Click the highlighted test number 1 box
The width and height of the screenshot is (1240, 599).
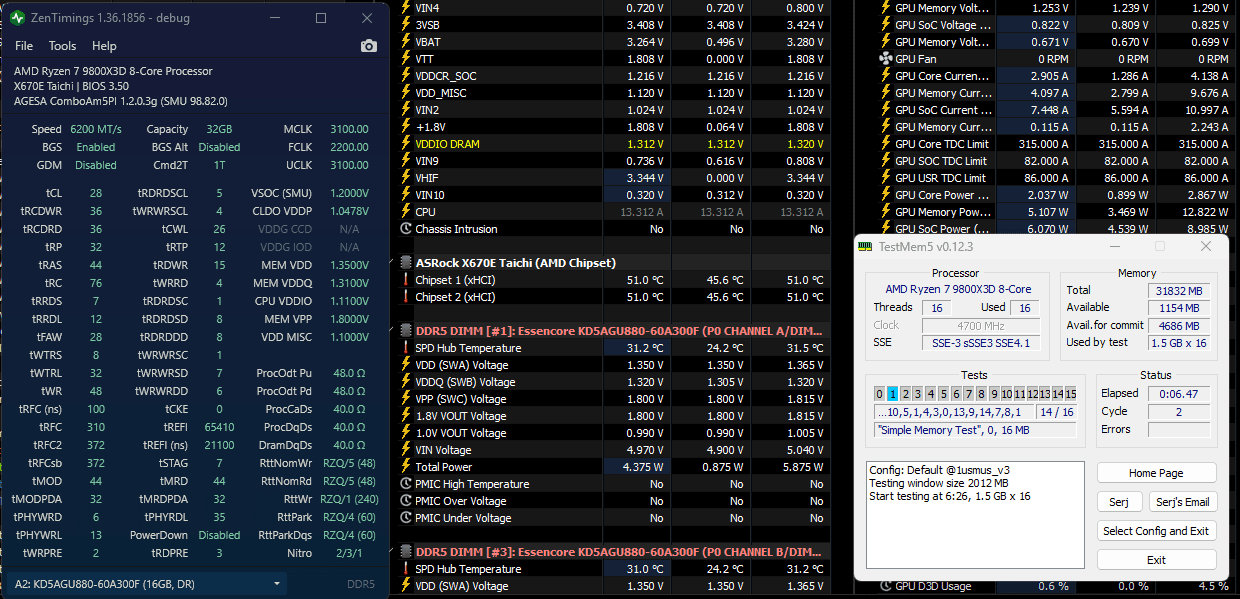(x=892, y=394)
